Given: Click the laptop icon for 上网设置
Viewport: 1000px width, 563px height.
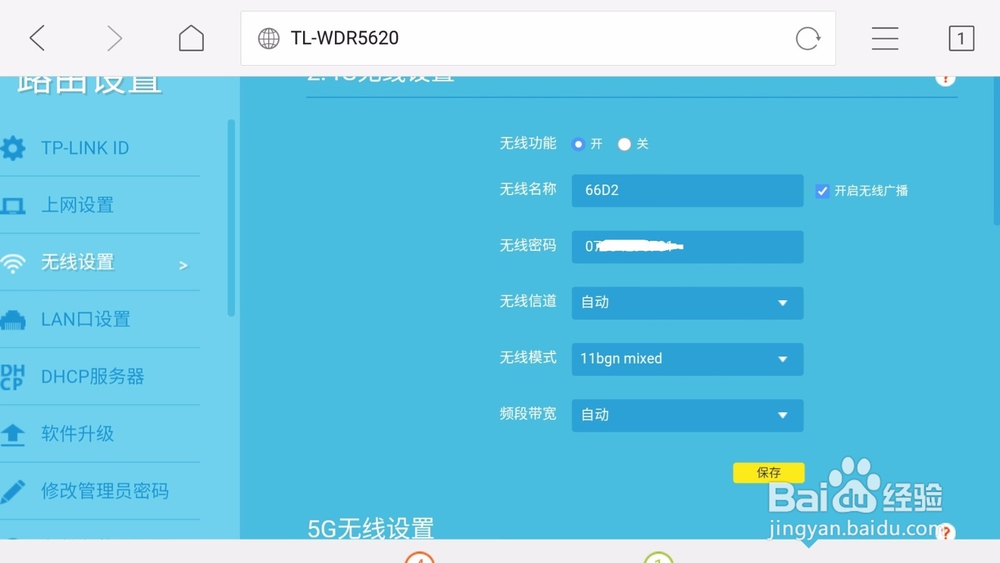Looking at the screenshot, I should (x=13, y=205).
